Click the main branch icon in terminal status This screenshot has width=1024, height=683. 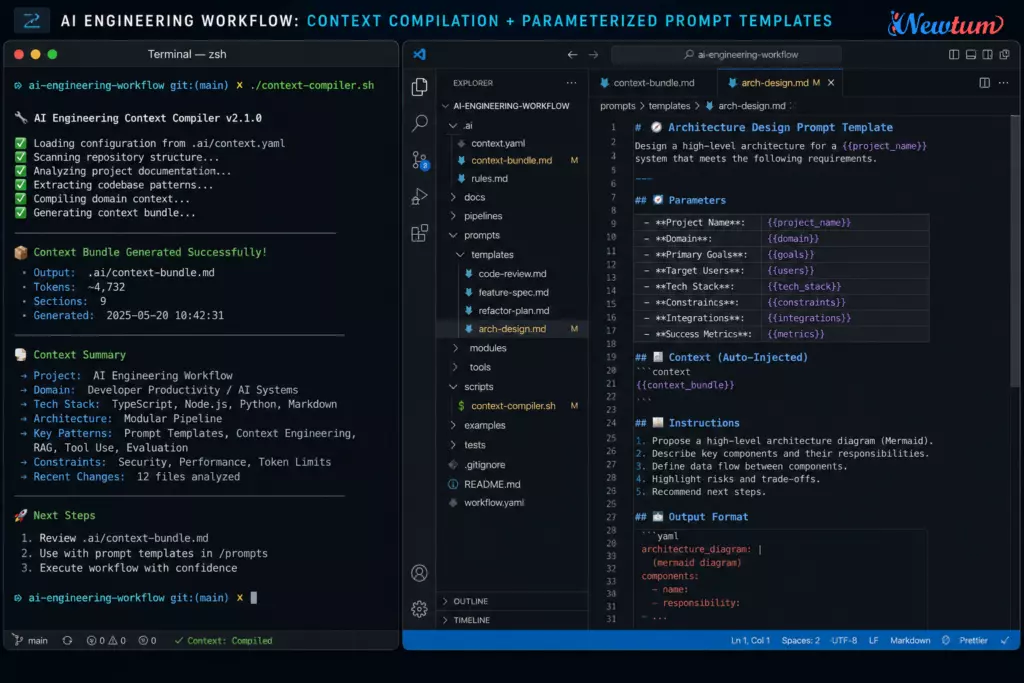18,641
